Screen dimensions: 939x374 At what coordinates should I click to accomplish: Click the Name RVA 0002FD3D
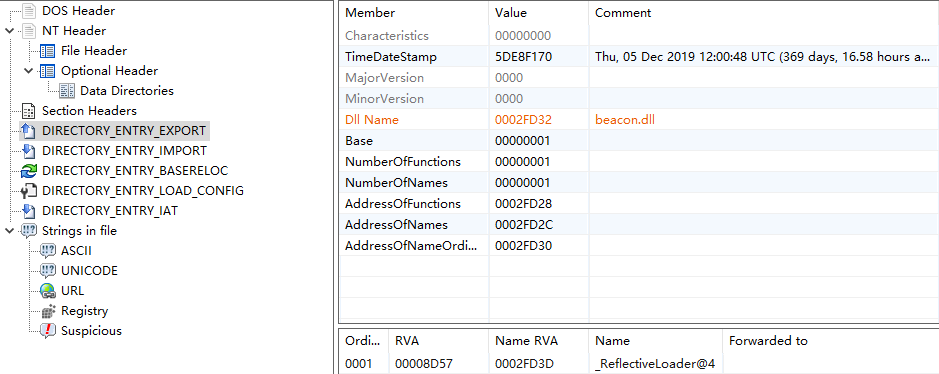(x=524, y=364)
